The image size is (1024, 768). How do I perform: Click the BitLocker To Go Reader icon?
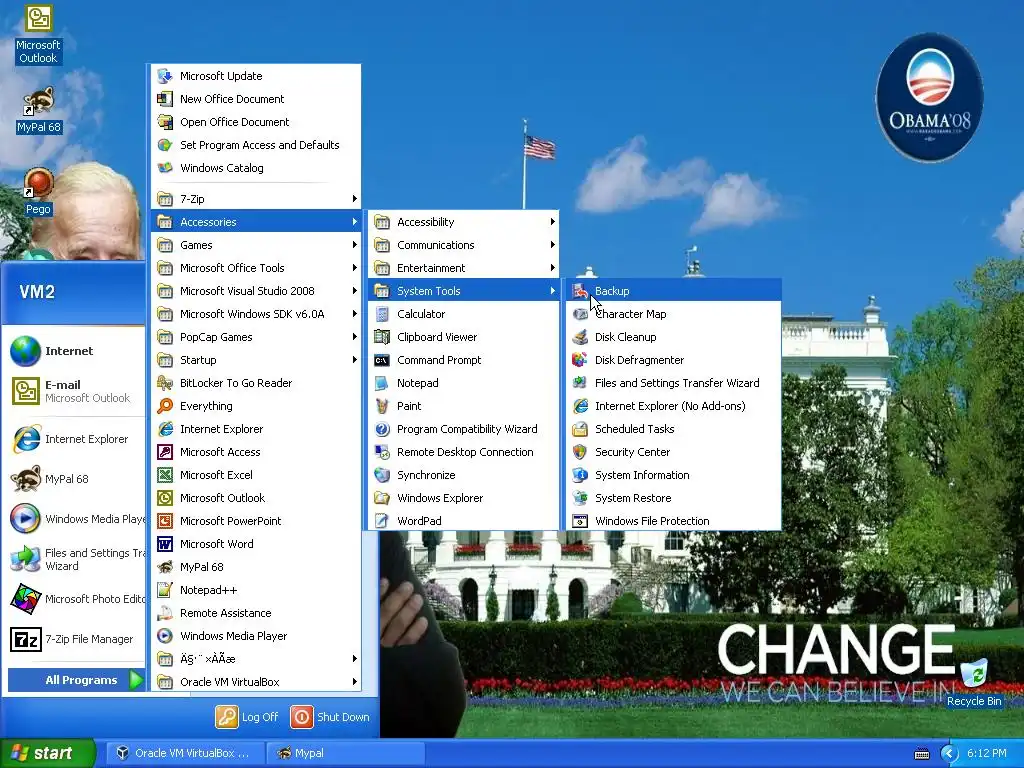coord(165,383)
